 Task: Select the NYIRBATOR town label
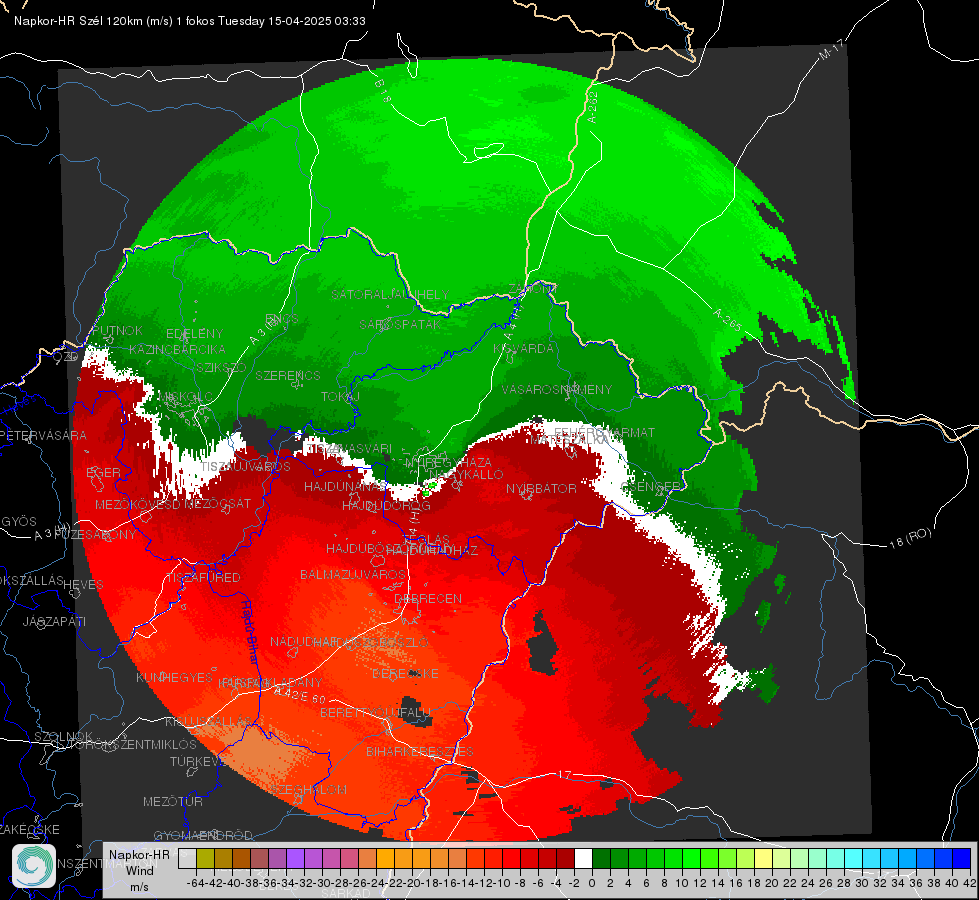(541, 488)
